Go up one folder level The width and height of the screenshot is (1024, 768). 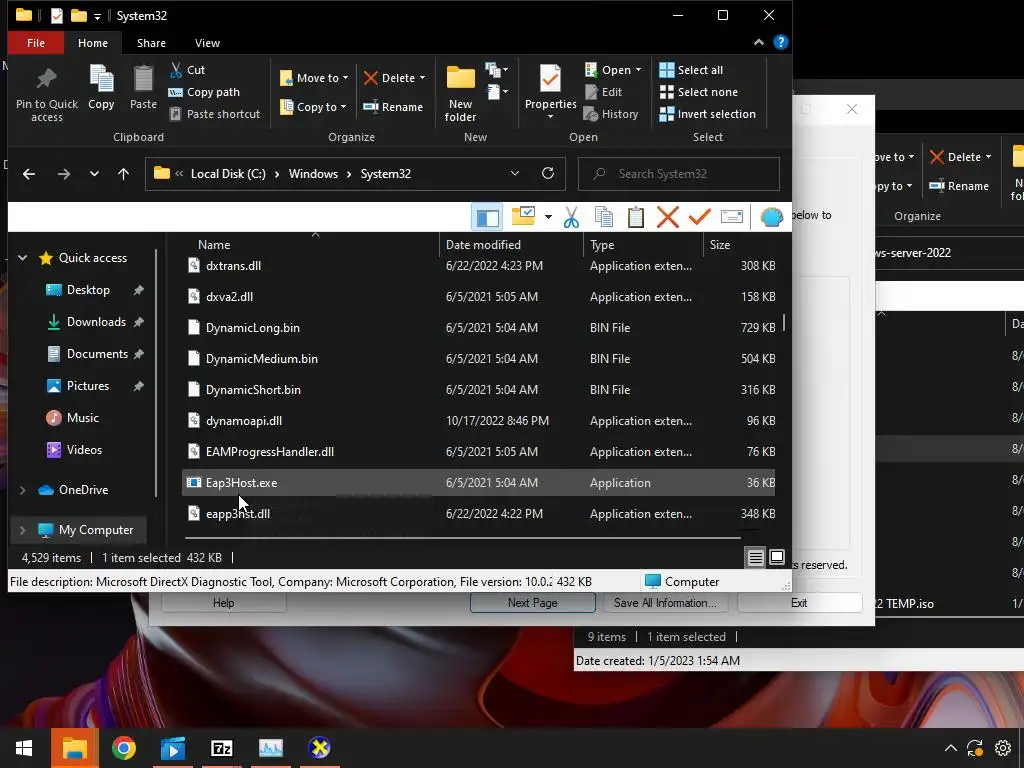tap(123, 174)
